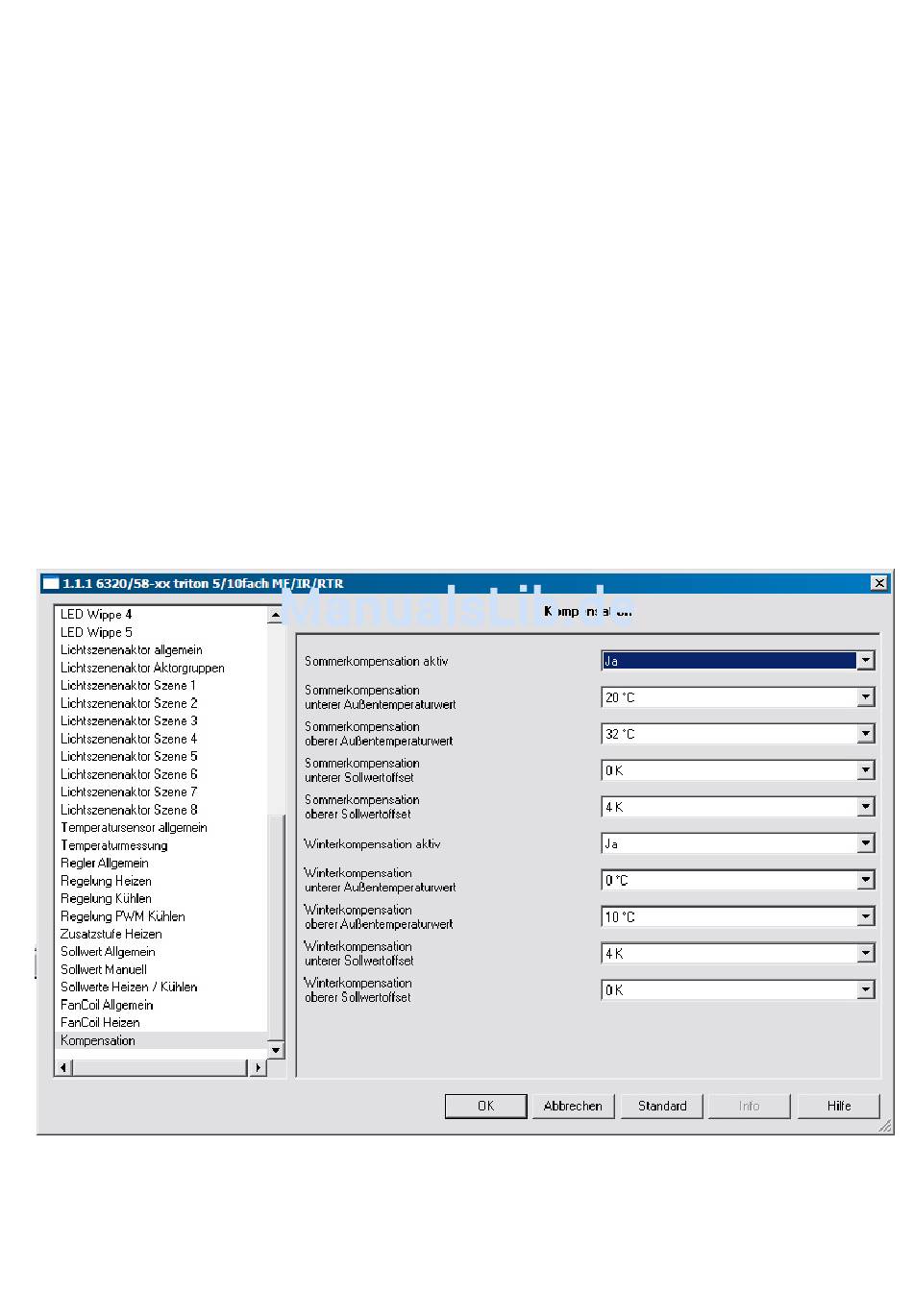913x1316 pixels.
Task: Close the triton parameter dialog
Action: point(879,583)
